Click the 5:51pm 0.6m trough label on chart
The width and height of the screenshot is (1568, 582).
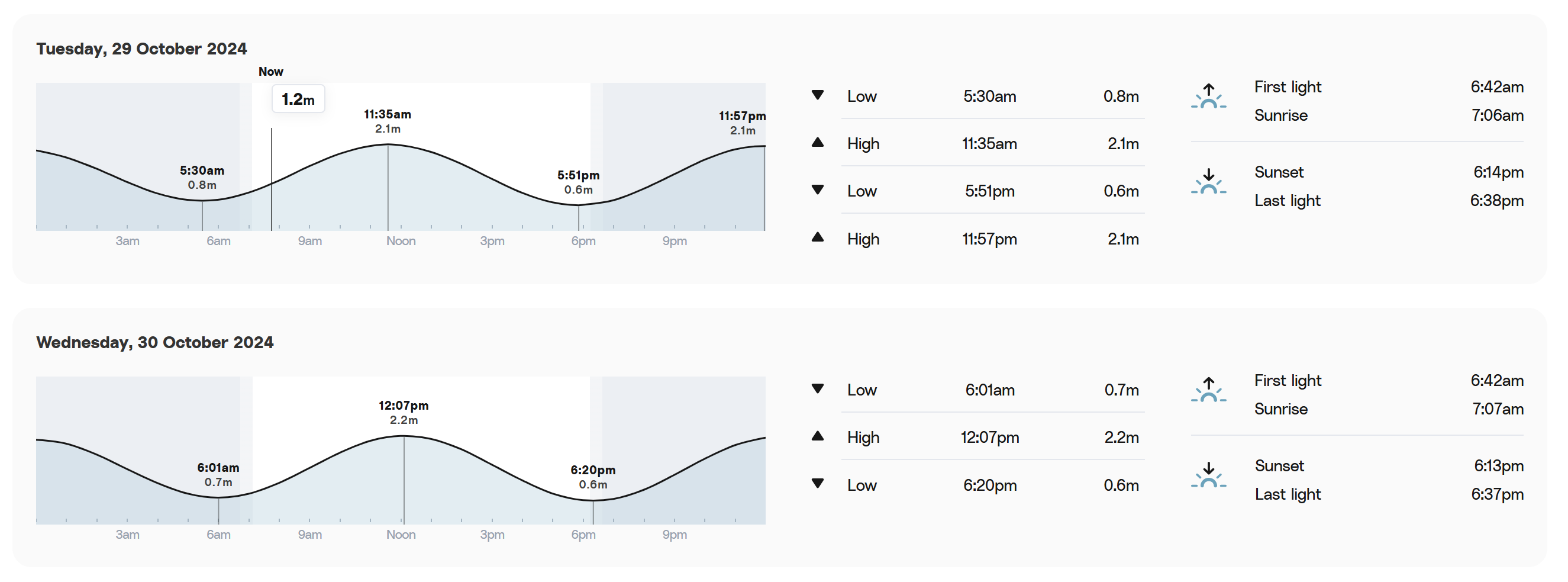tap(578, 182)
